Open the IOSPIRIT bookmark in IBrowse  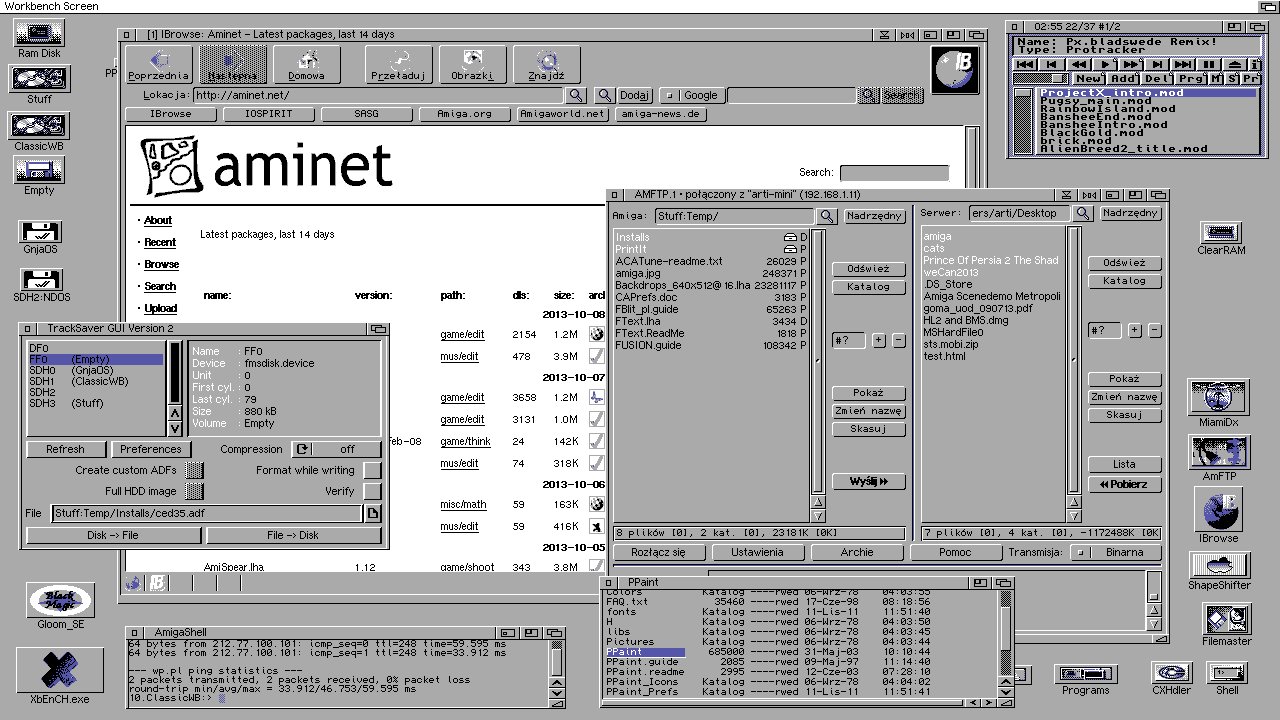[x=268, y=114]
